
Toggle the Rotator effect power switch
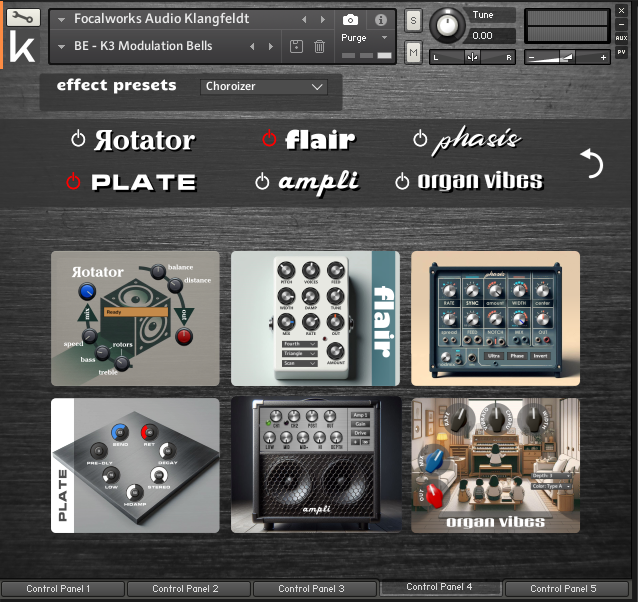[x=79, y=139]
